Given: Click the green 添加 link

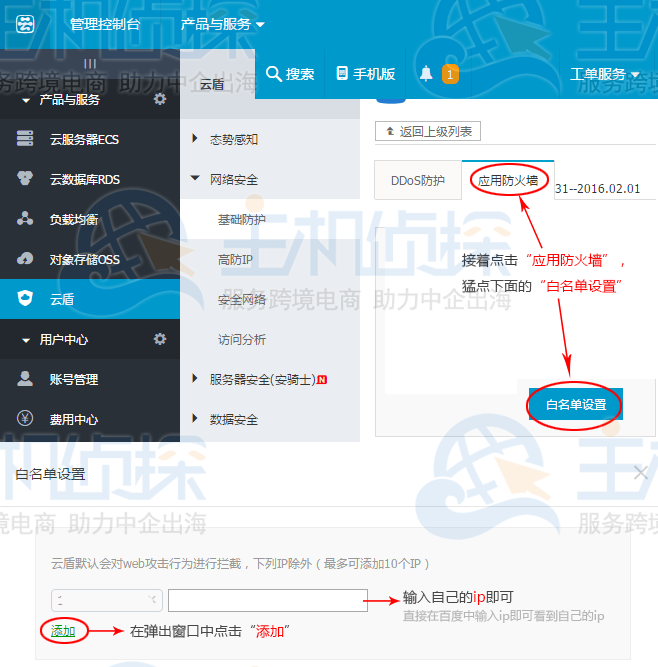Looking at the screenshot, I should click(63, 631).
